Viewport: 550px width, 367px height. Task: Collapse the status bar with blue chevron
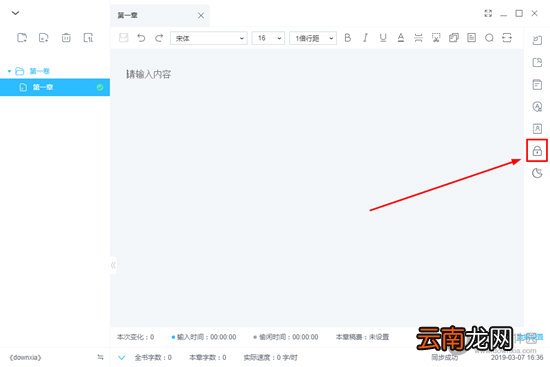[121, 358]
